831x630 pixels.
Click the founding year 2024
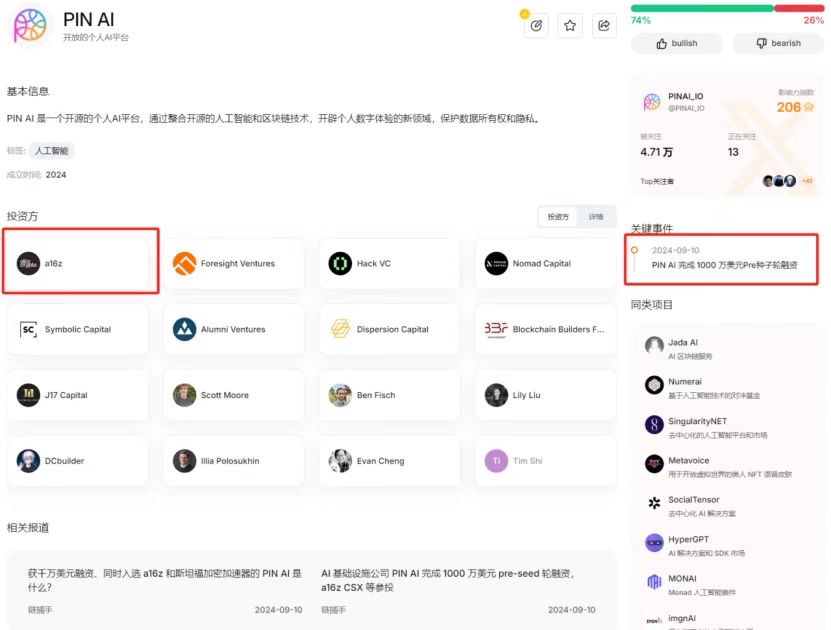pyautogui.click(x=56, y=175)
